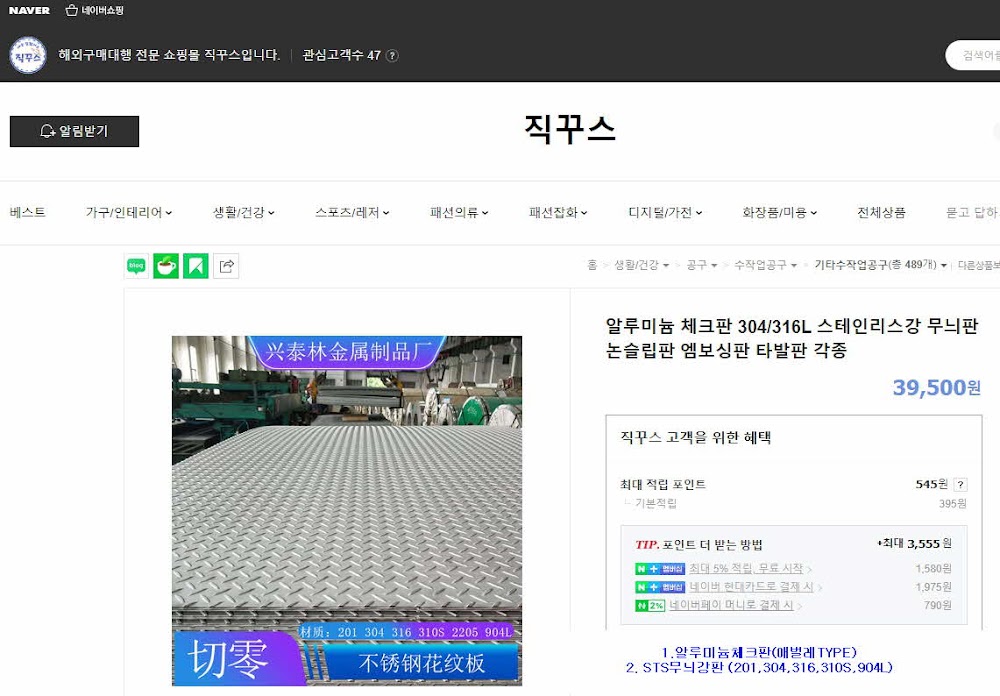Open the 수작업공구 breadcrumb dropdown

coord(765,265)
